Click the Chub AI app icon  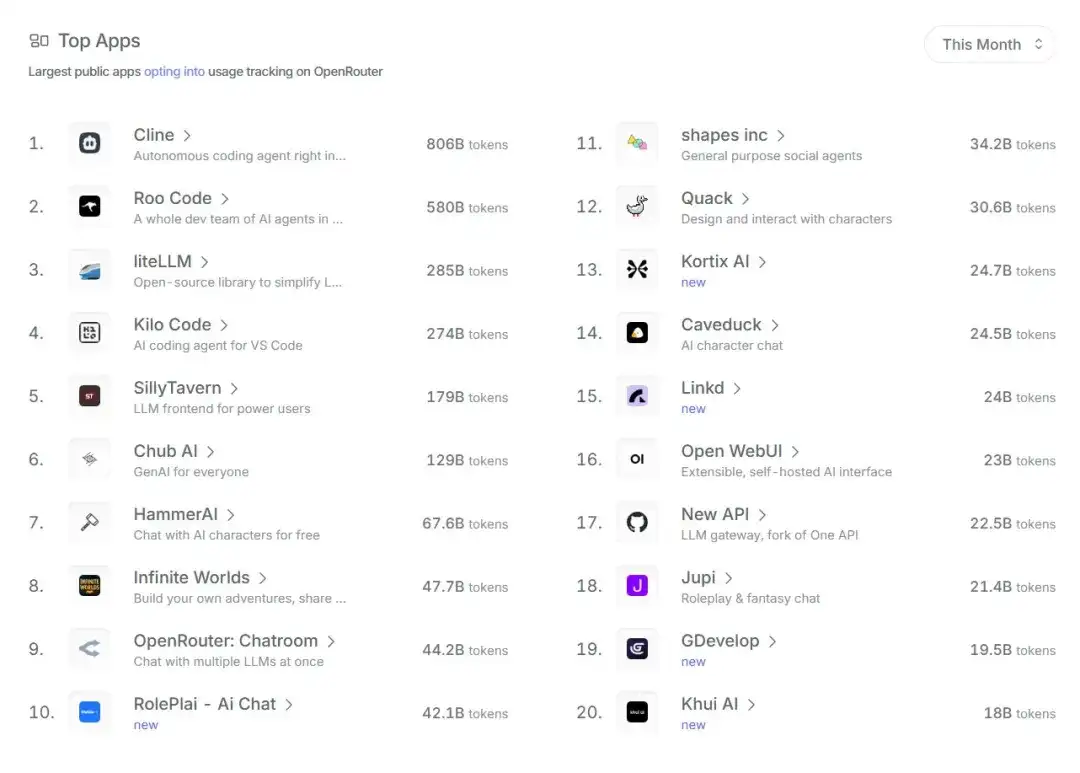pyautogui.click(x=90, y=459)
